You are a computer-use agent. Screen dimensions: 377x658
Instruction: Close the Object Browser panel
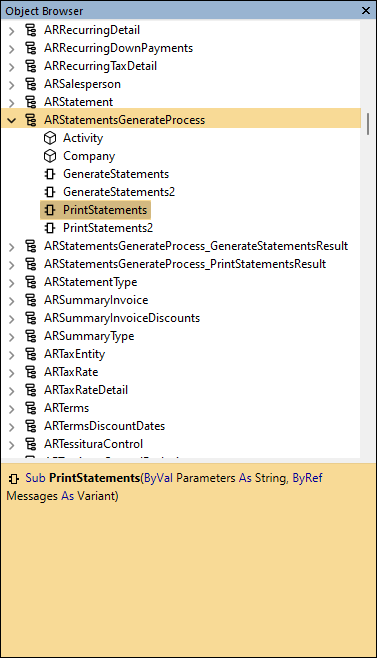point(366,10)
